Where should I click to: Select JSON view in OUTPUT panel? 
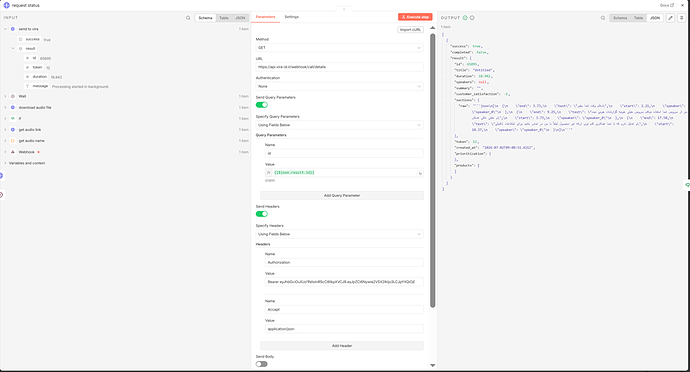tap(655, 18)
